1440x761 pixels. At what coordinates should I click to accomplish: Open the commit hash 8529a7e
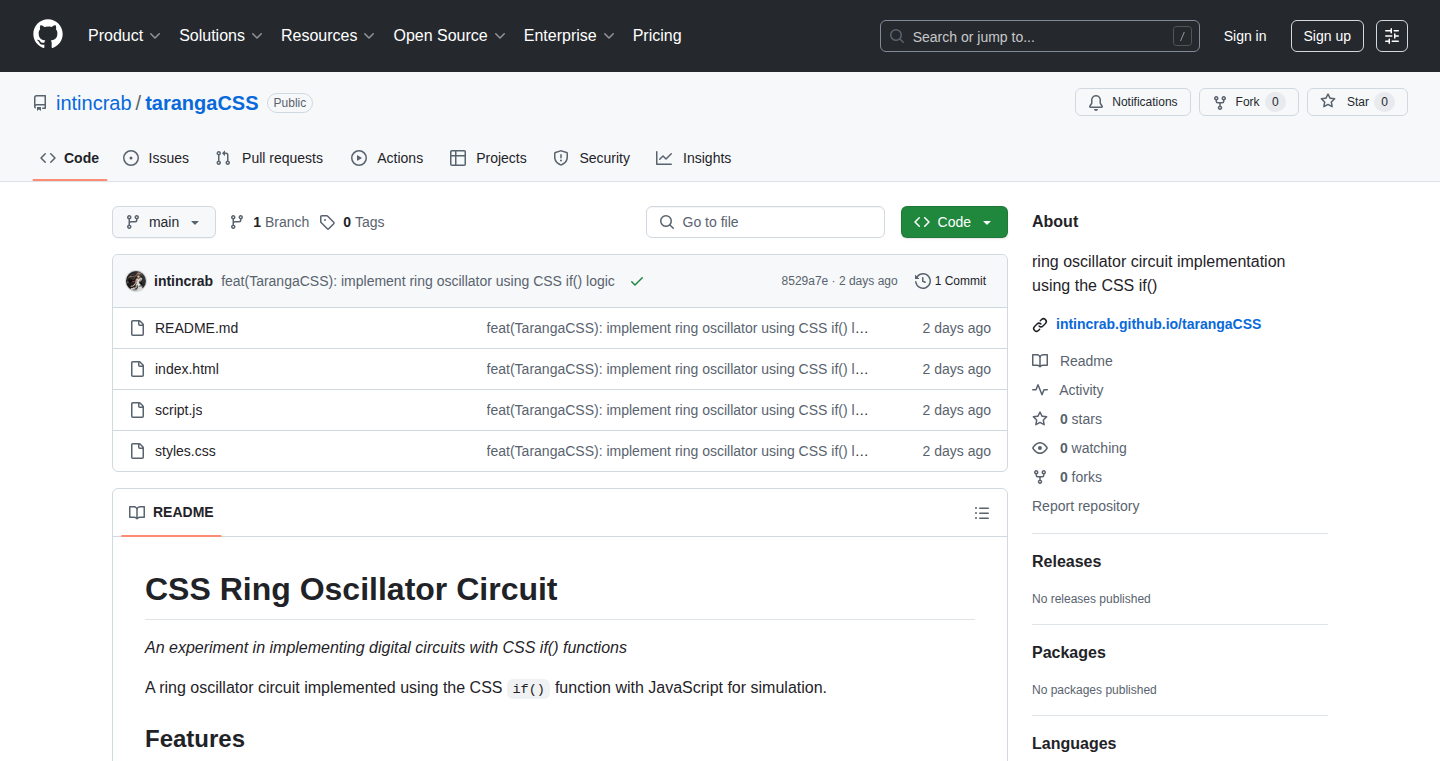click(x=805, y=281)
